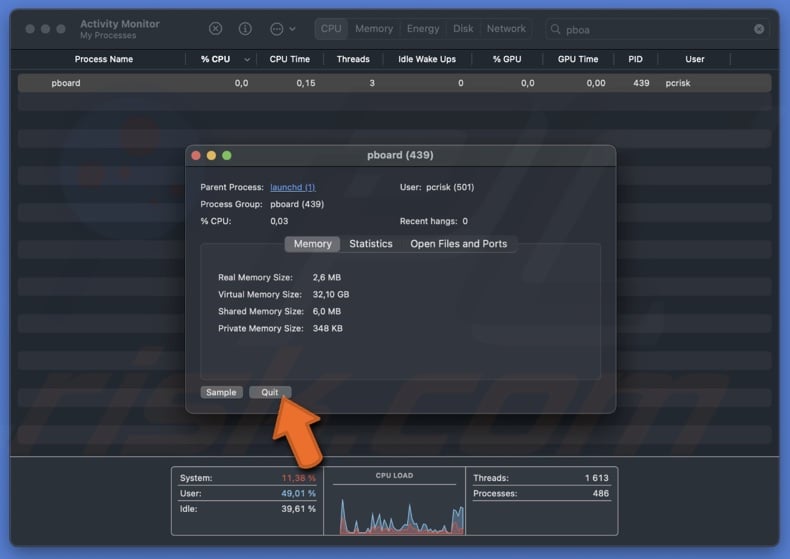Show Open Files and Ports tab
This screenshot has height=559, width=790.
click(458, 244)
